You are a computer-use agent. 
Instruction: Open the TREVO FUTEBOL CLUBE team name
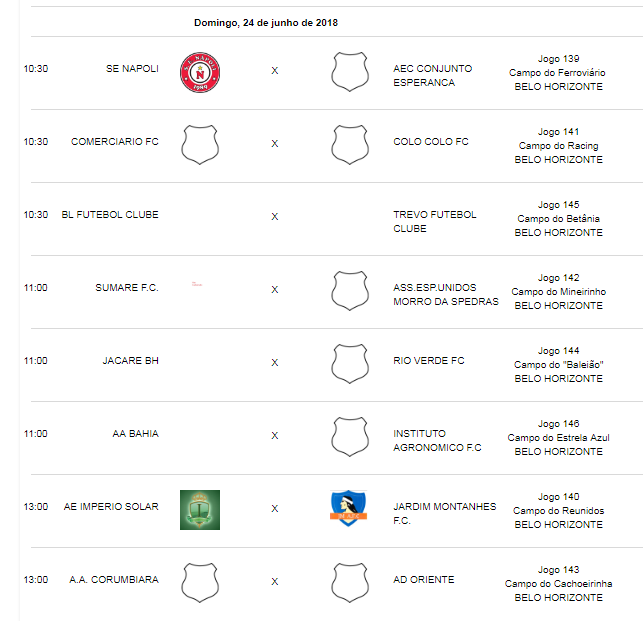(x=435, y=221)
